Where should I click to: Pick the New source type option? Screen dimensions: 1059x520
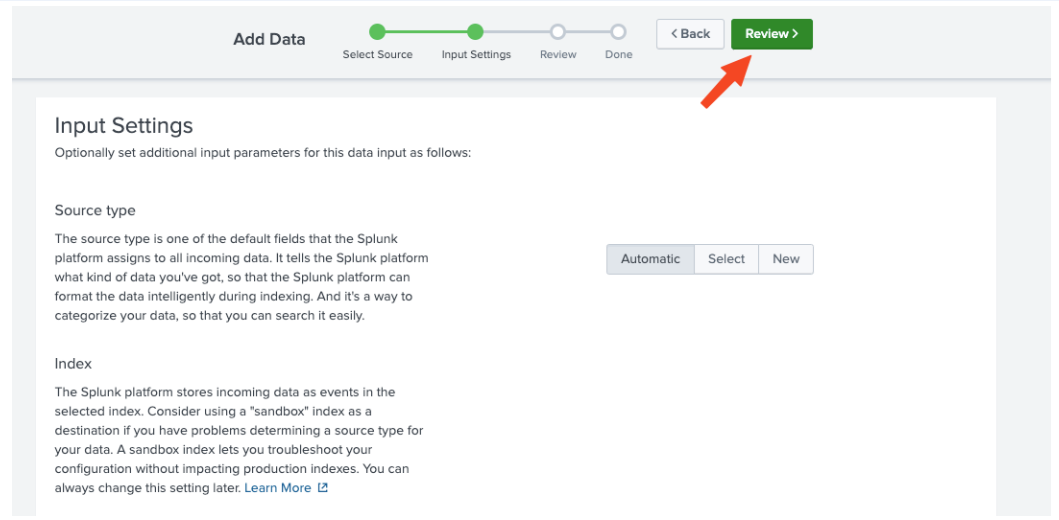(x=786, y=259)
